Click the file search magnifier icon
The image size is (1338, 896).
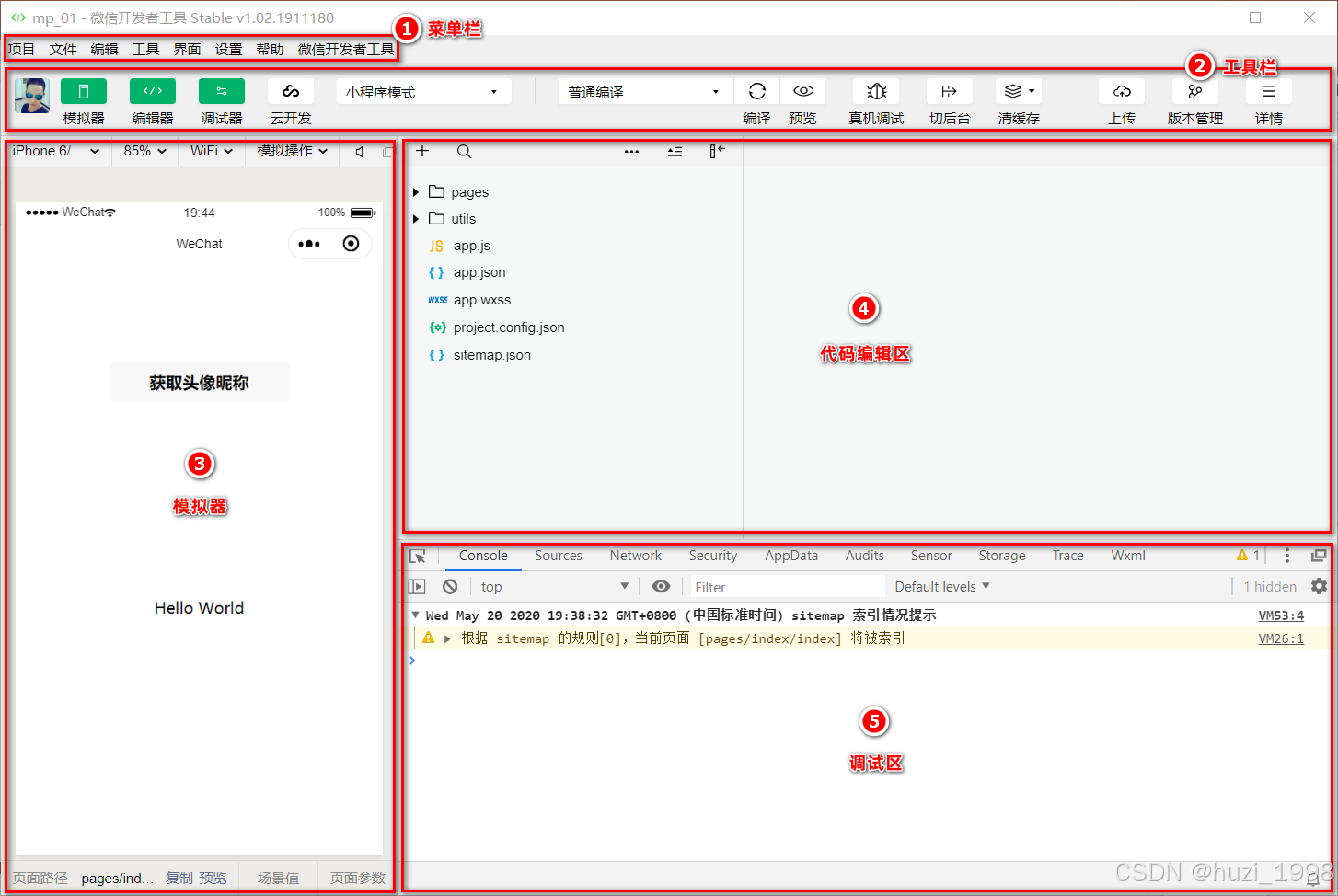coord(465,152)
